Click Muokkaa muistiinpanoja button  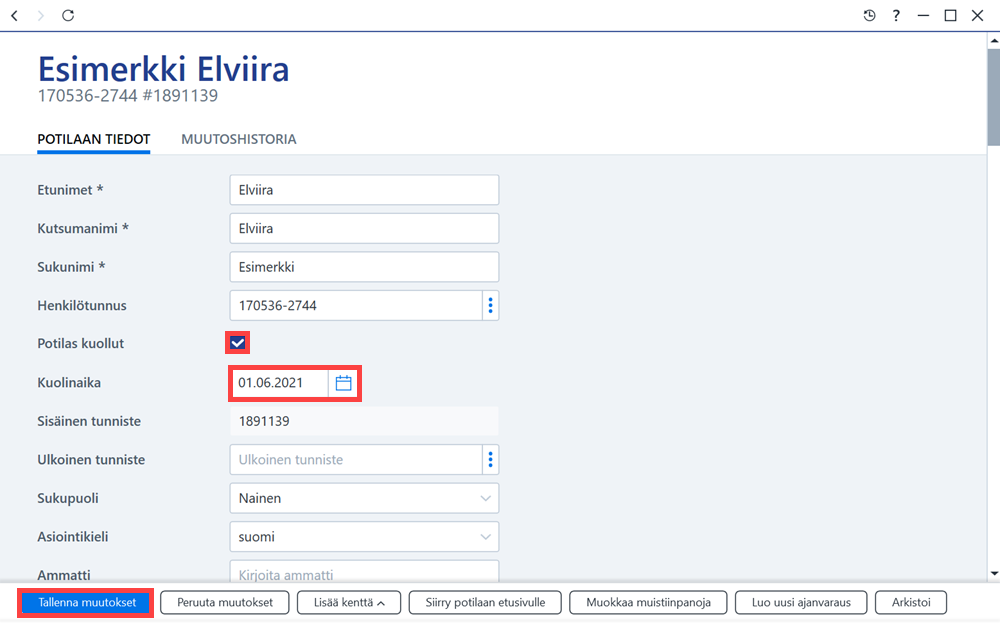point(649,602)
